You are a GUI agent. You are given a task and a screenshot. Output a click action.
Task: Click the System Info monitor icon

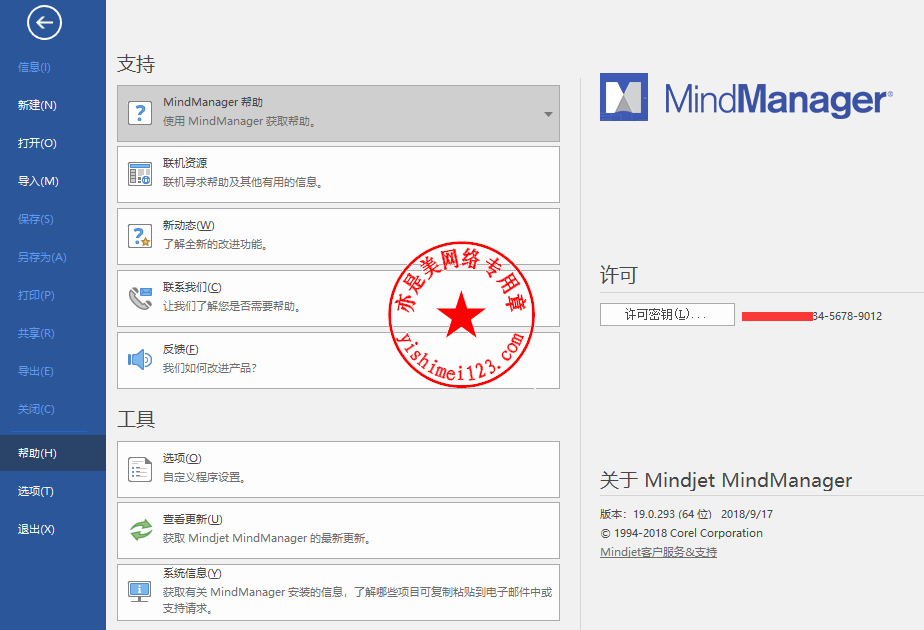pyautogui.click(x=140, y=591)
